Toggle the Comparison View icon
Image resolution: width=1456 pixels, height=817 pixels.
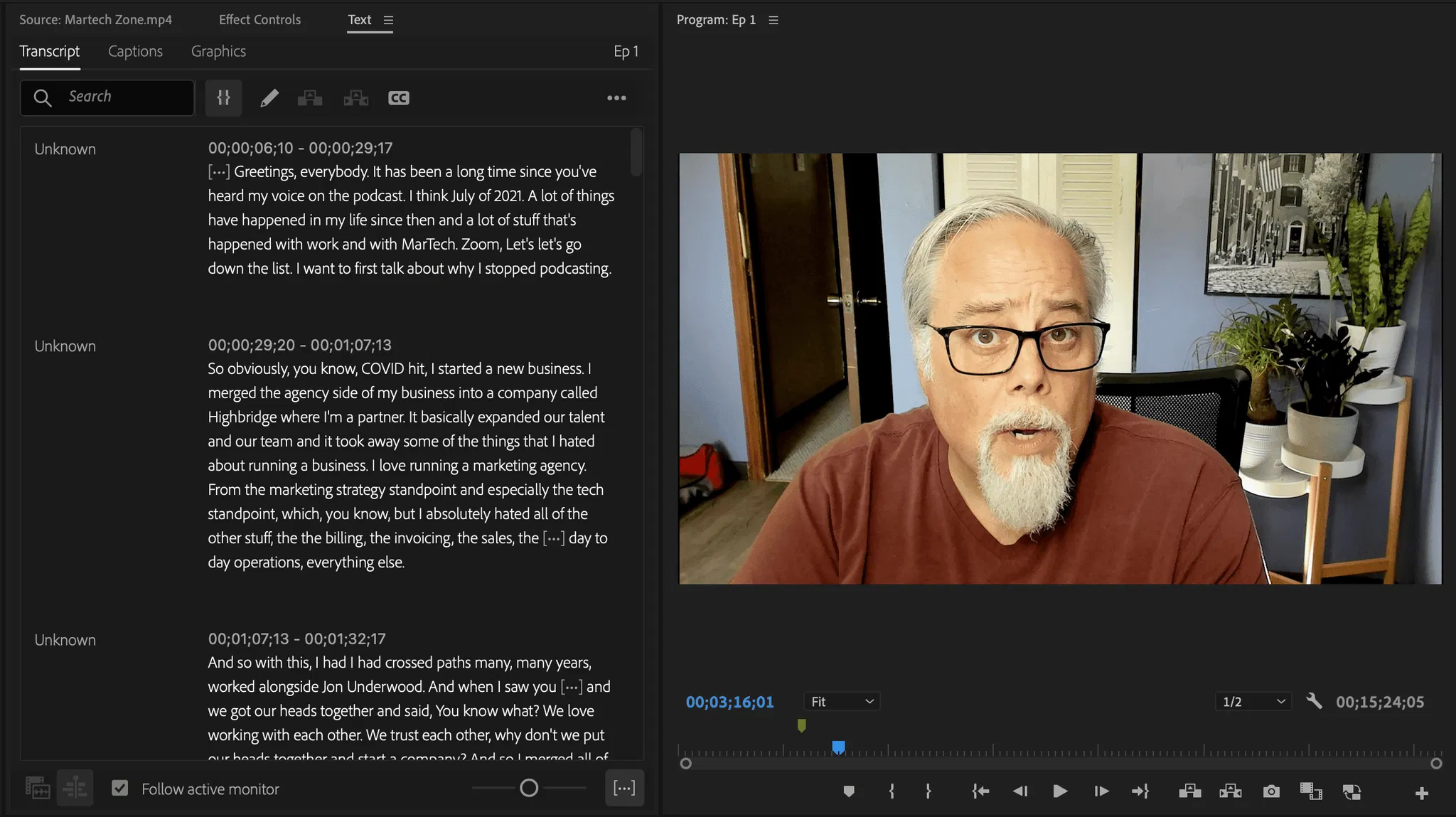coord(1311,791)
